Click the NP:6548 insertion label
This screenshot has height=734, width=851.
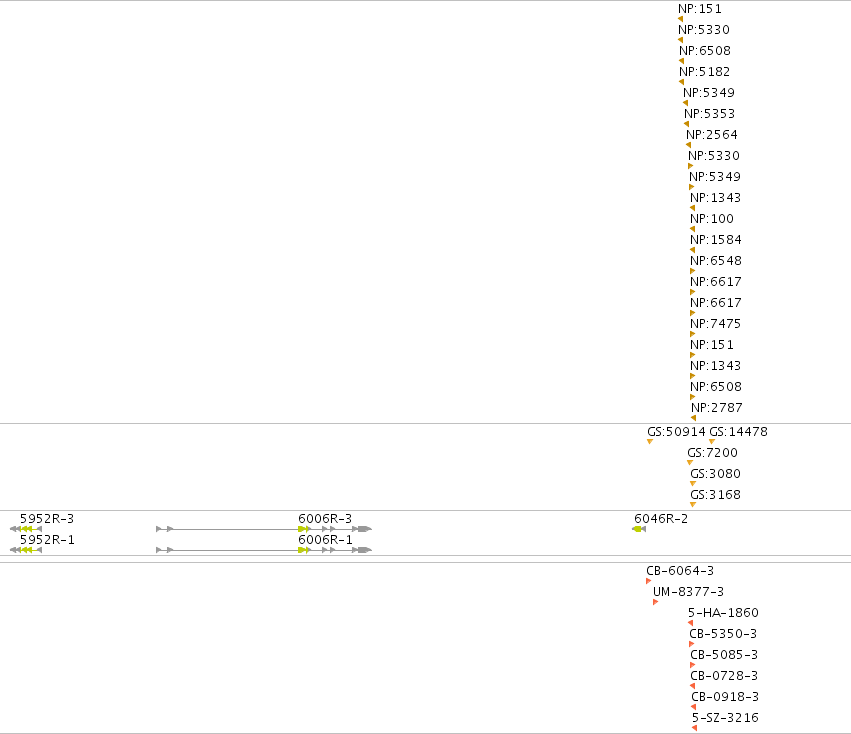715,261
